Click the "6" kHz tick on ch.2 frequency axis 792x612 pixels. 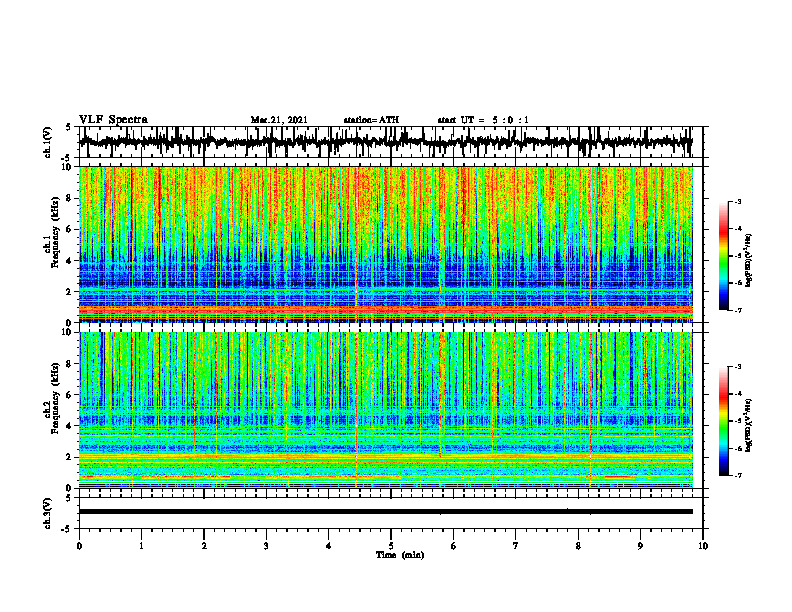[70, 395]
